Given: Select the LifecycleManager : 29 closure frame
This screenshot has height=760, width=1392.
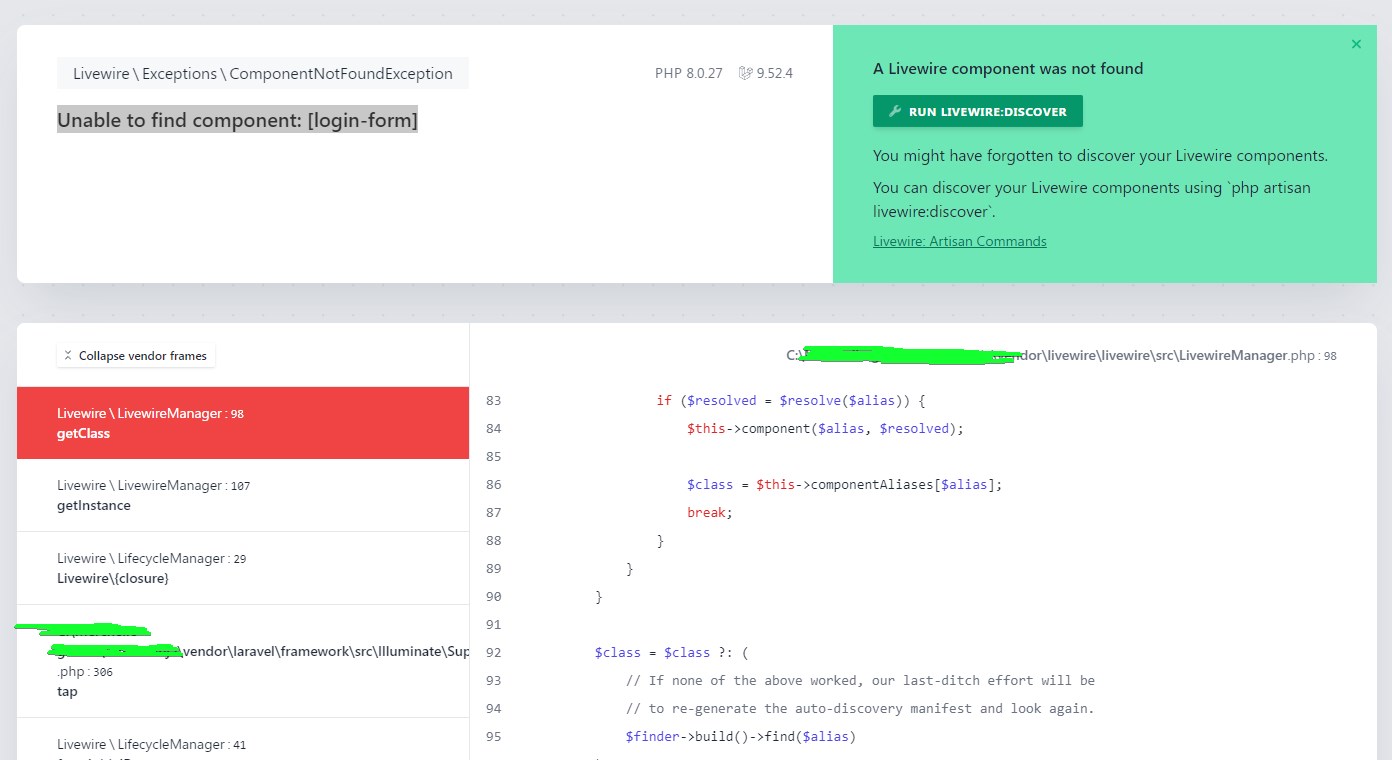Looking at the screenshot, I should point(243,568).
